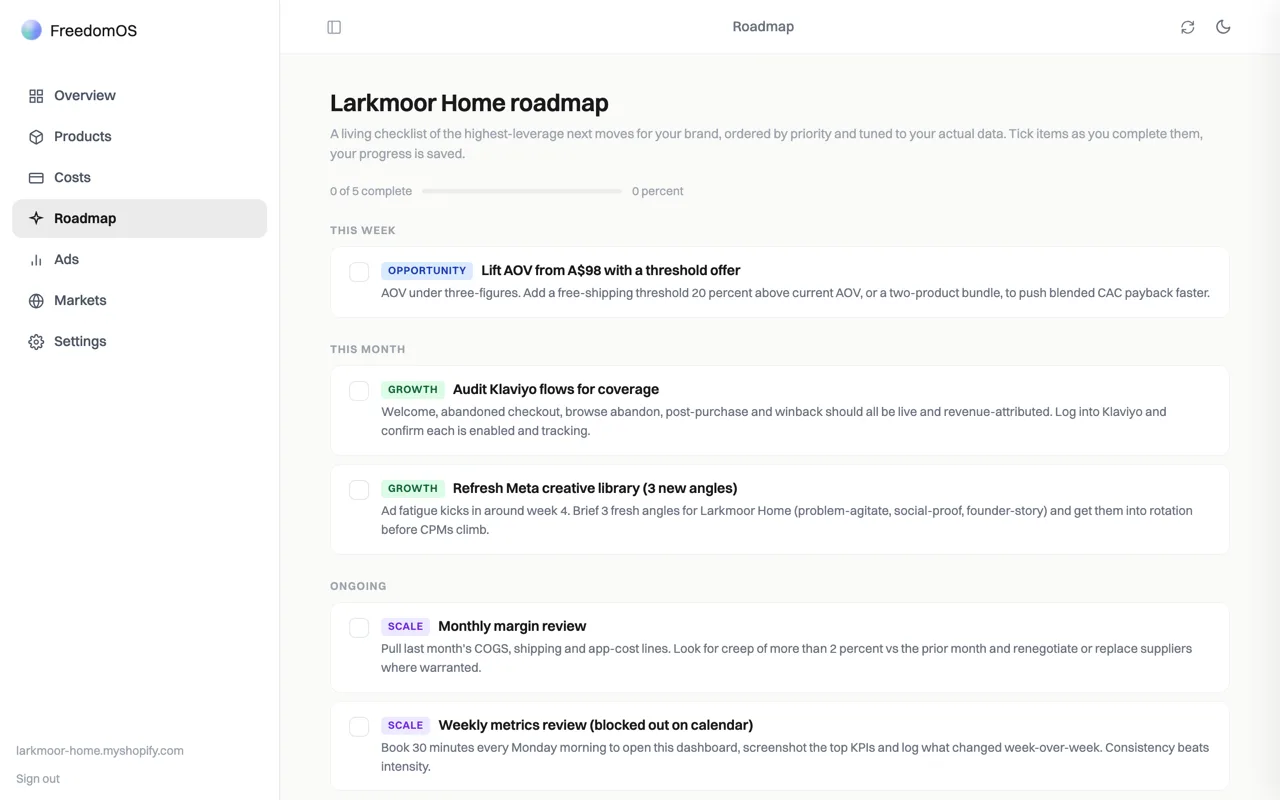Click the '0 of 5 complete' text
The width and height of the screenshot is (1280, 800).
pyautogui.click(x=371, y=191)
